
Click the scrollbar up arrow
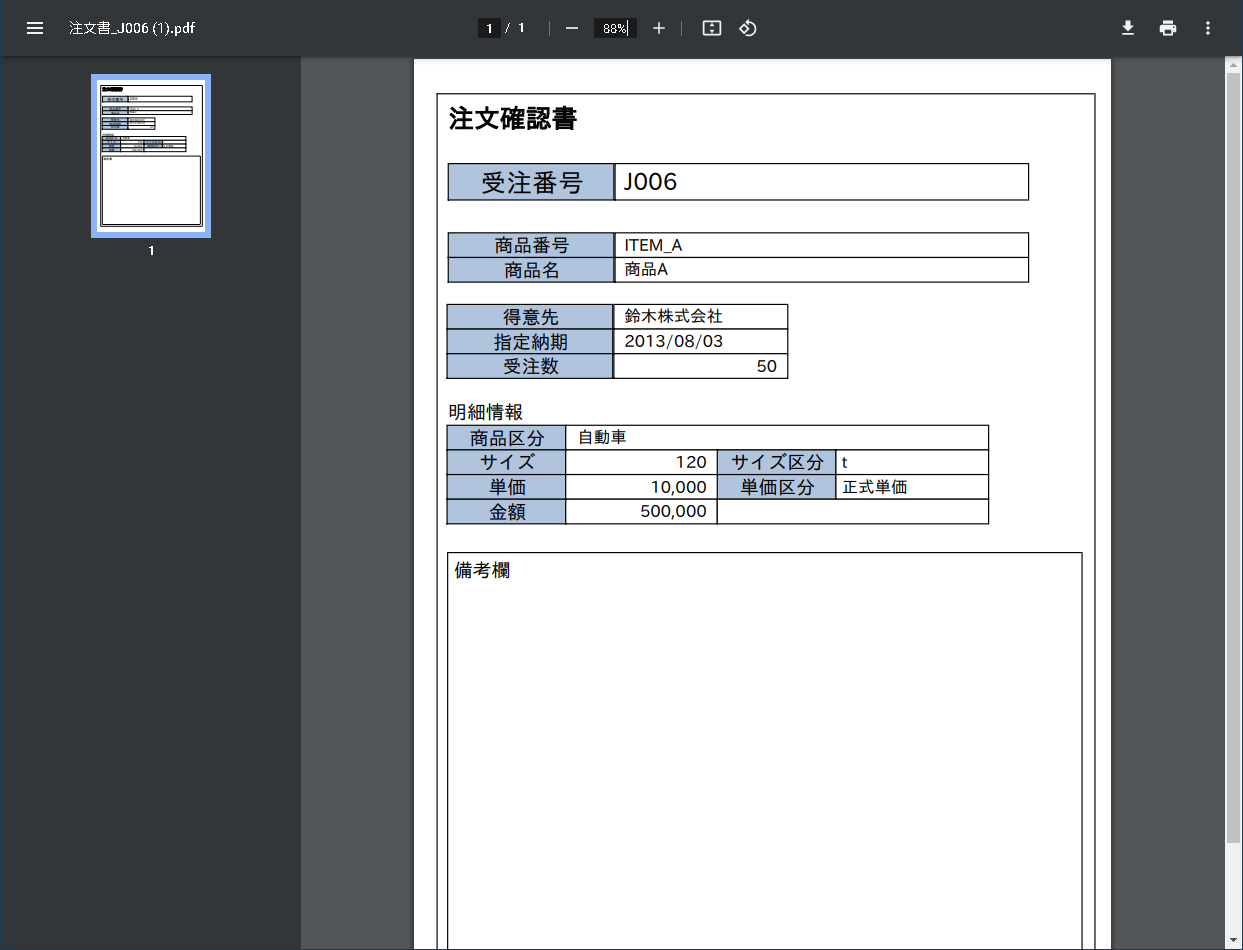pos(1233,65)
